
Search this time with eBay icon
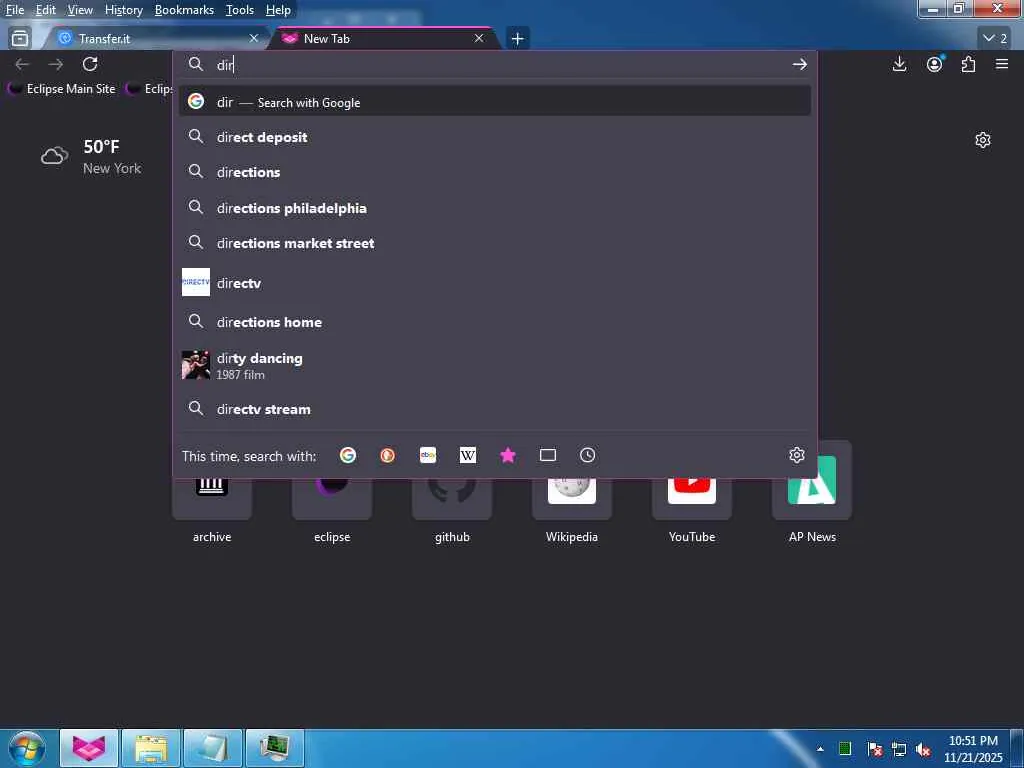(x=428, y=455)
